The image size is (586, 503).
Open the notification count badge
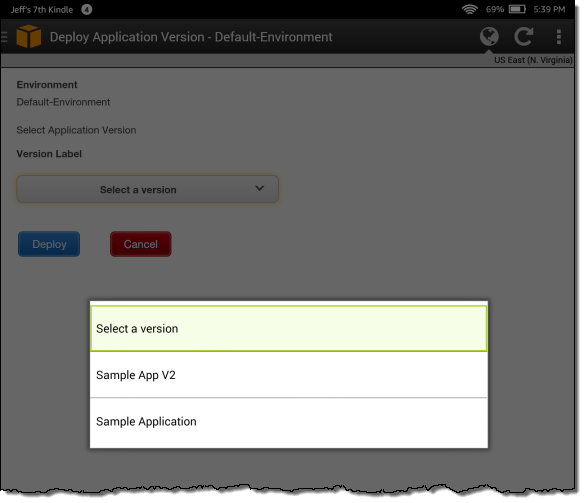[x=87, y=9]
